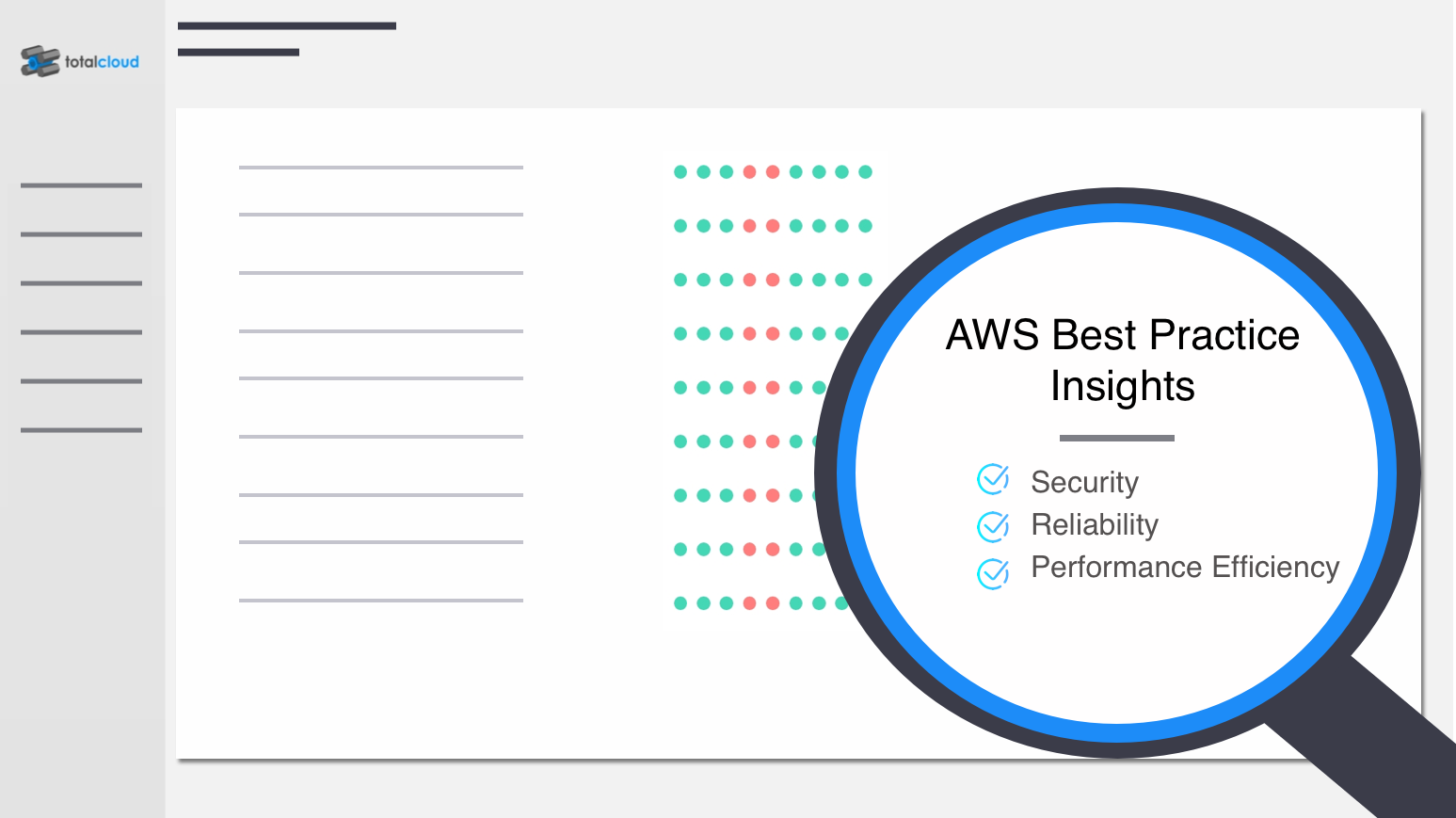Open the last sidebar menu line
The image size is (1456, 818).
point(81,430)
